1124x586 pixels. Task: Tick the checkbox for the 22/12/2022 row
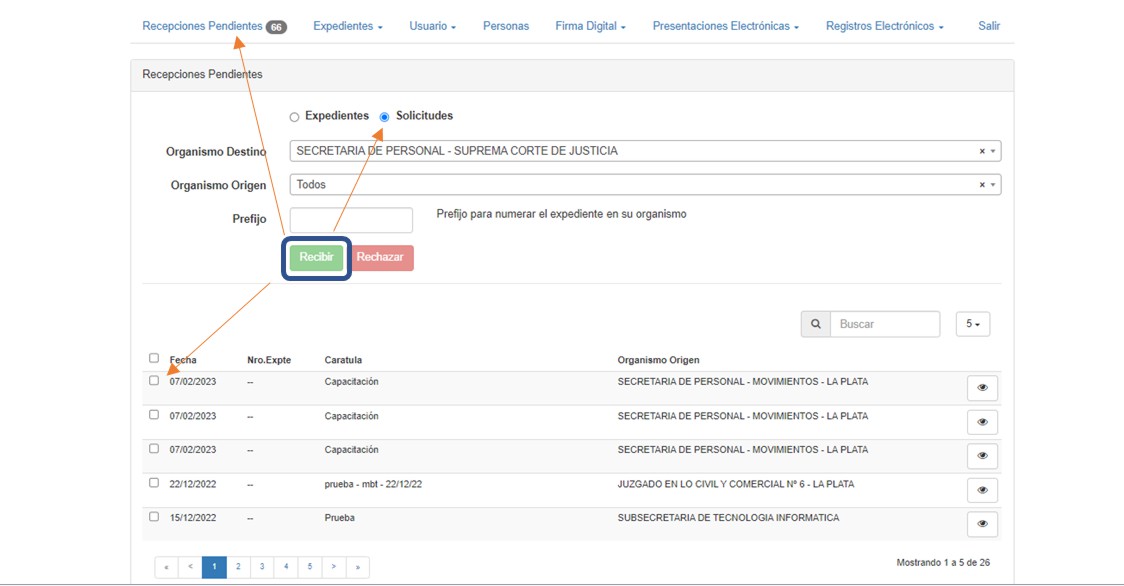point(154,483)
